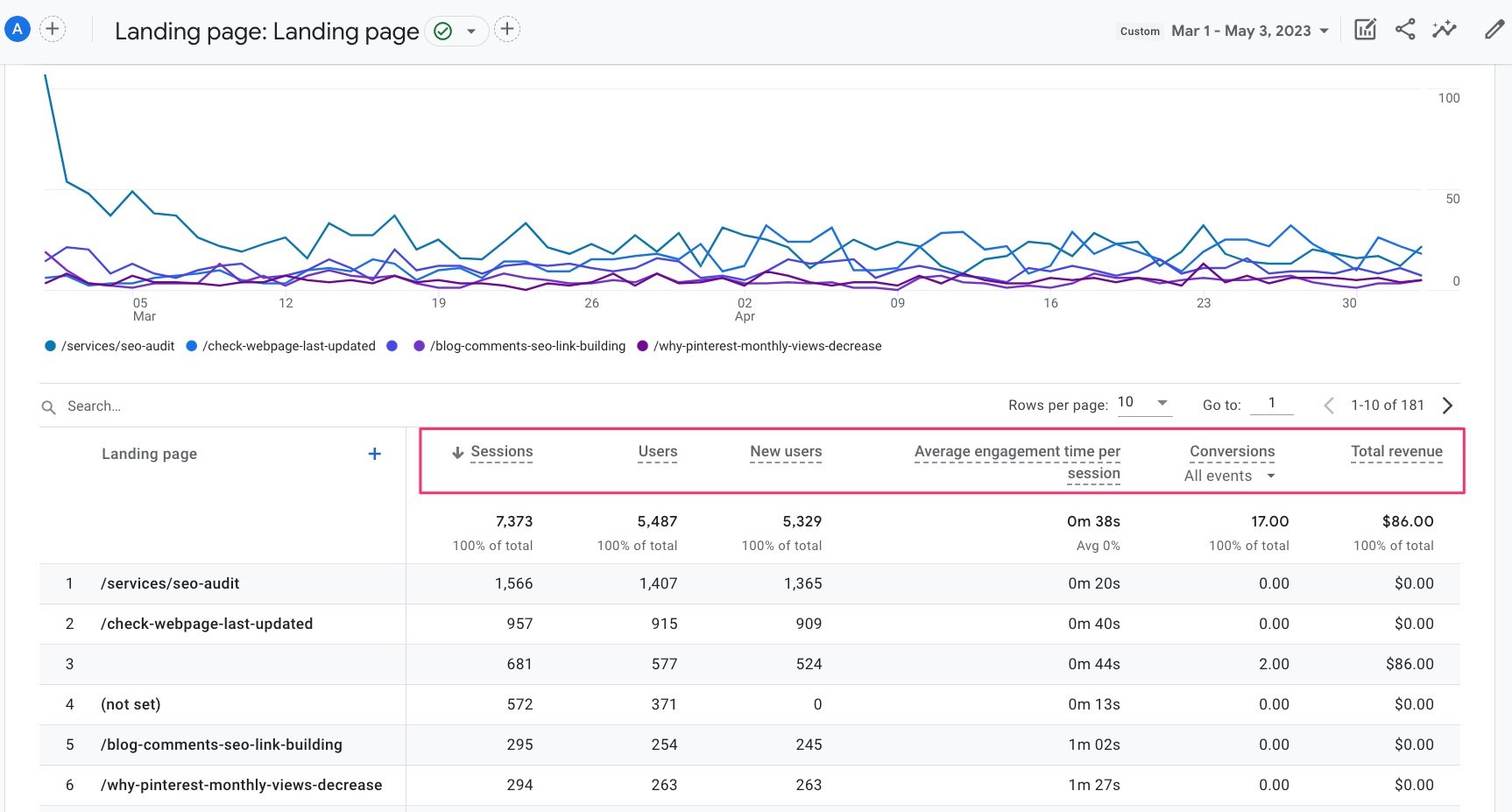Add a secondary dimension via Landing page column plus
1512x812 pixels.
[x=374, y=454]
